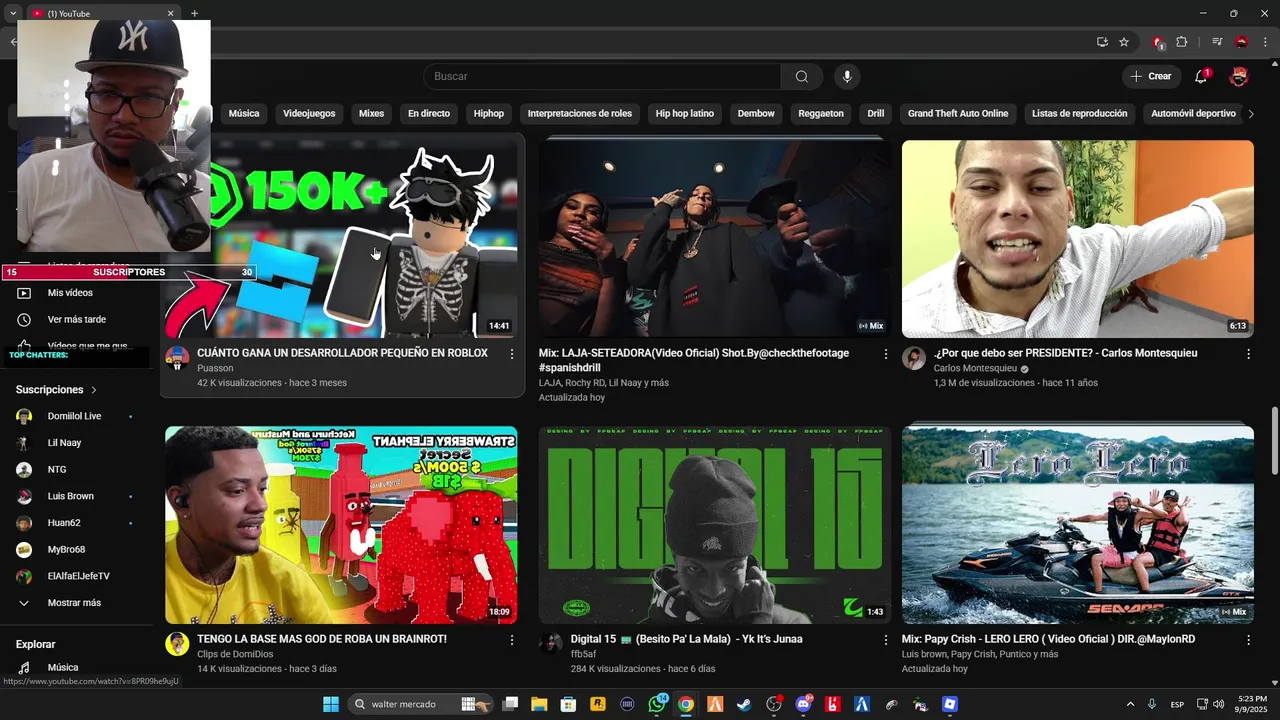Viewport: 1280px width, 720px height.
Task: Open options for CUÁNTO GANA UN DESARROLLADOR video
Action: click(512, 354)
